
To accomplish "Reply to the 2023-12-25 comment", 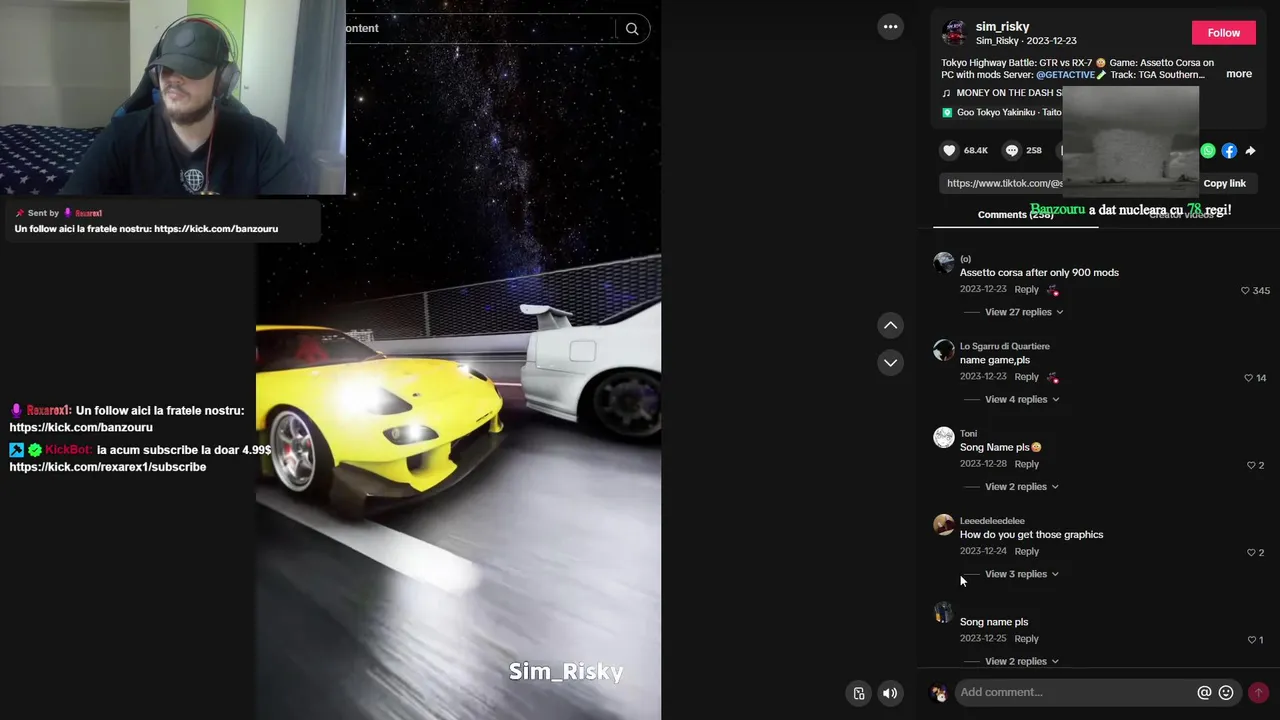I will 1026,639.
